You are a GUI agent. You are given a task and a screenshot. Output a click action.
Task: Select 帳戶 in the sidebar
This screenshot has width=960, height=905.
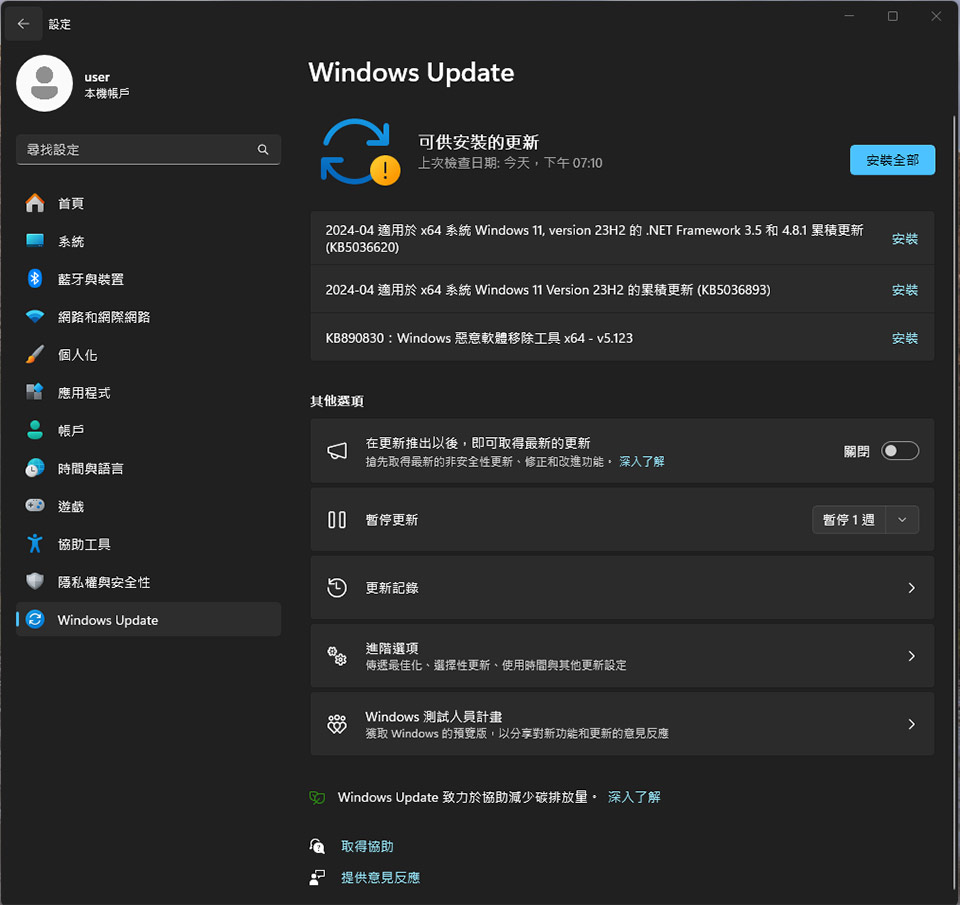(149, 430)
